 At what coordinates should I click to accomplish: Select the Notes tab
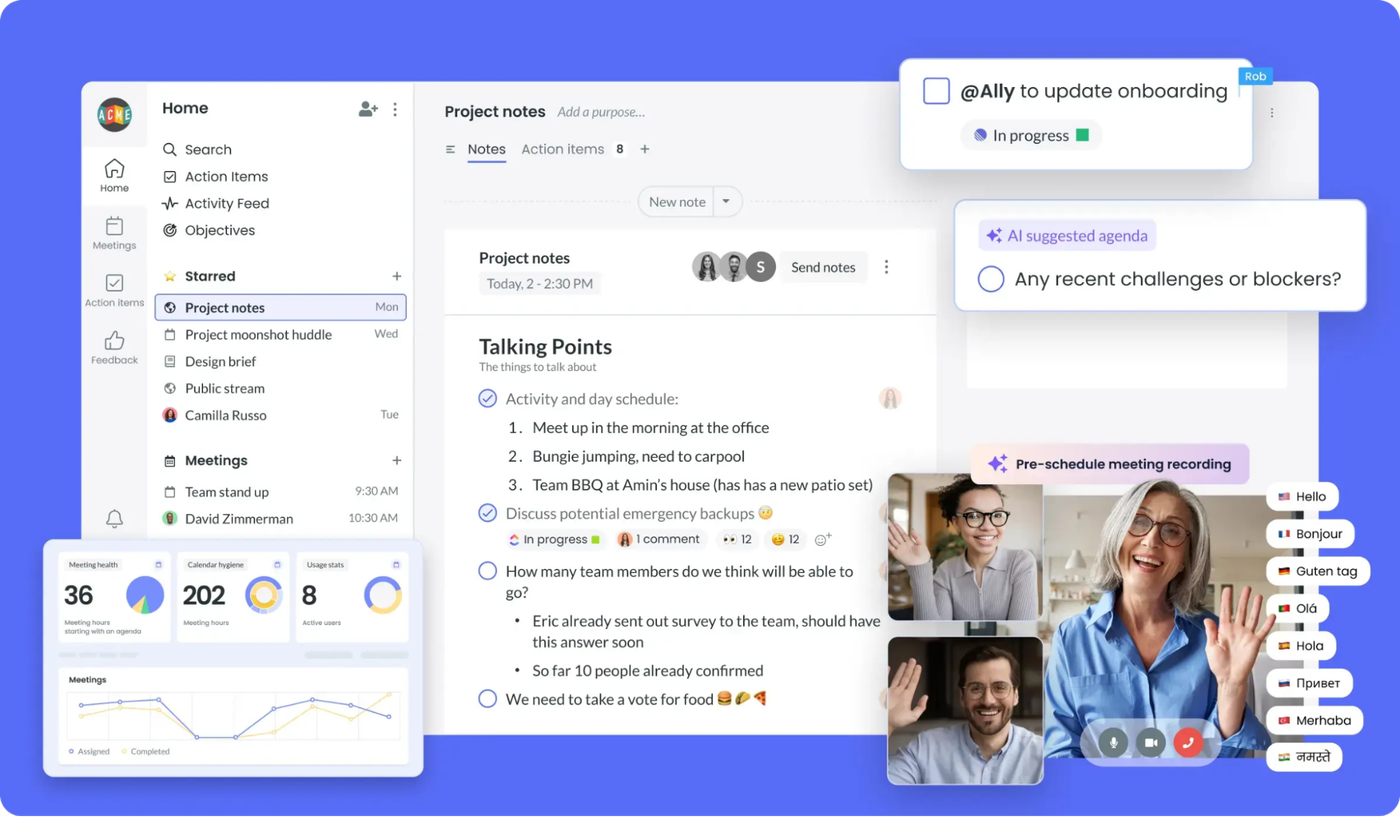486,150
